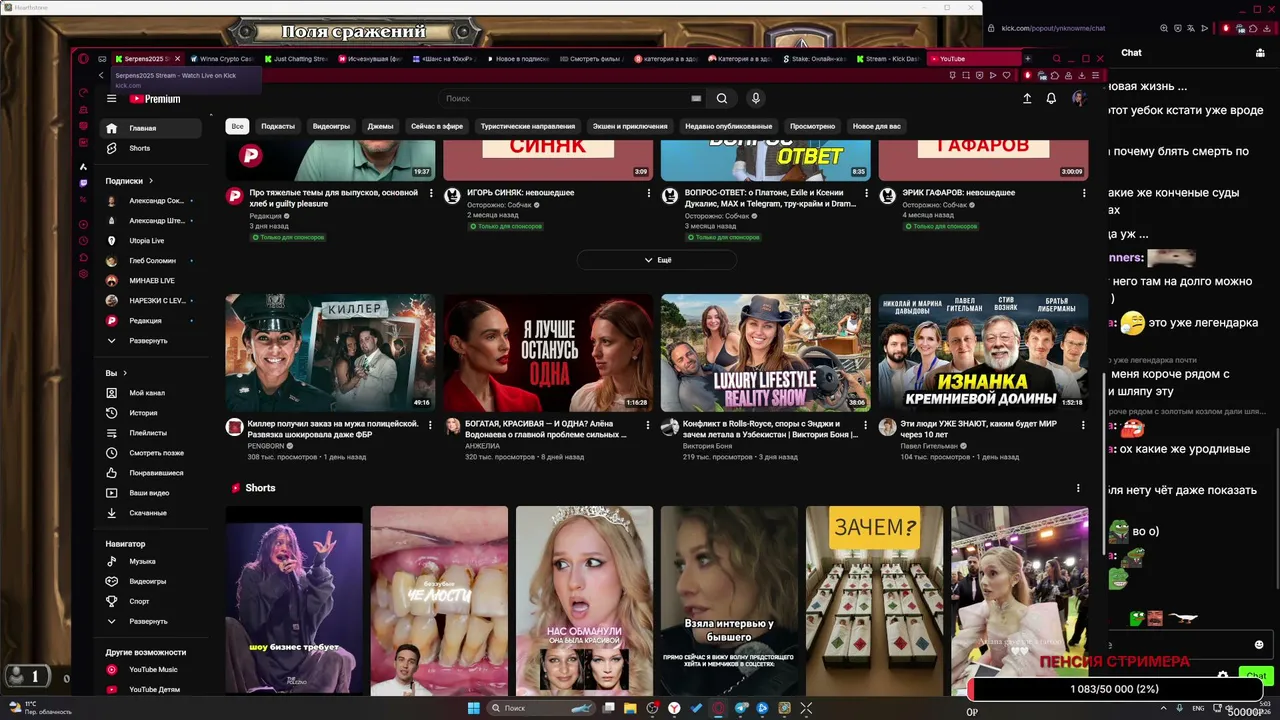Image resolution: width=1280 pixels, height=720 pixels.
Task: Open Александр Сокуров subscription channel
Action: (x=153, y=201)
